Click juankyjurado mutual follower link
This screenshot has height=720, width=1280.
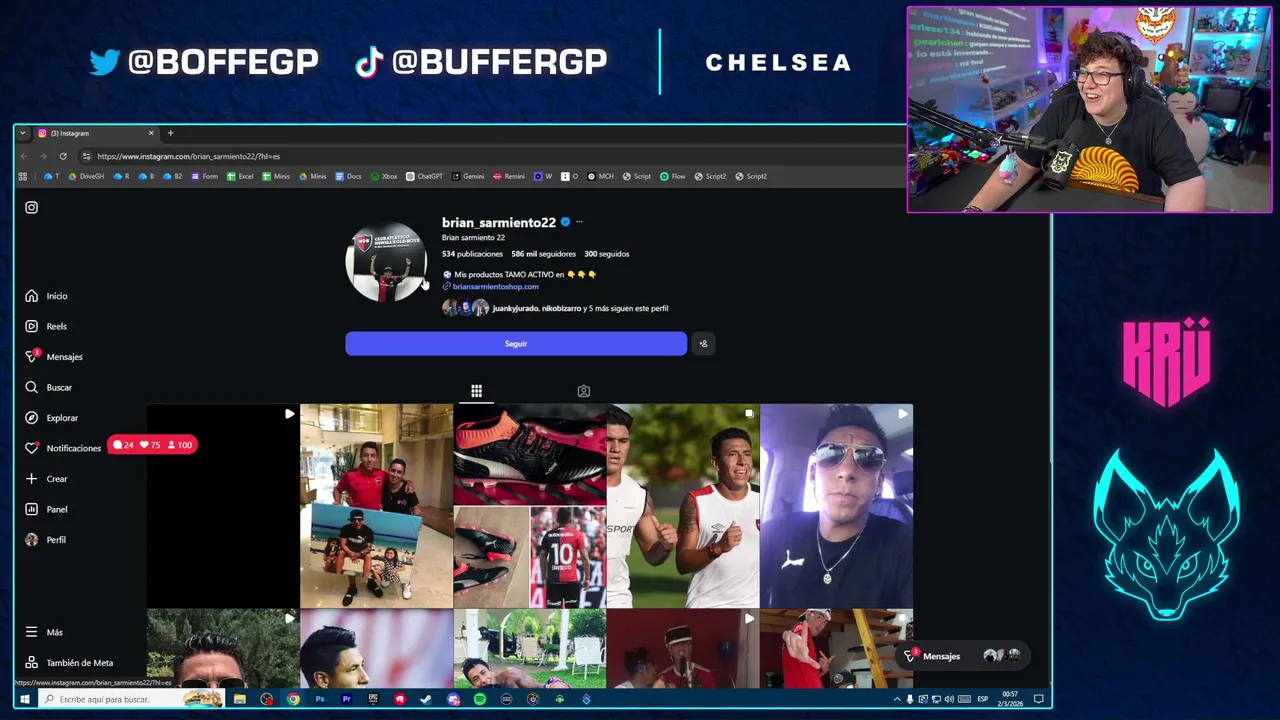pyautogui.click(x=515, y=309)
